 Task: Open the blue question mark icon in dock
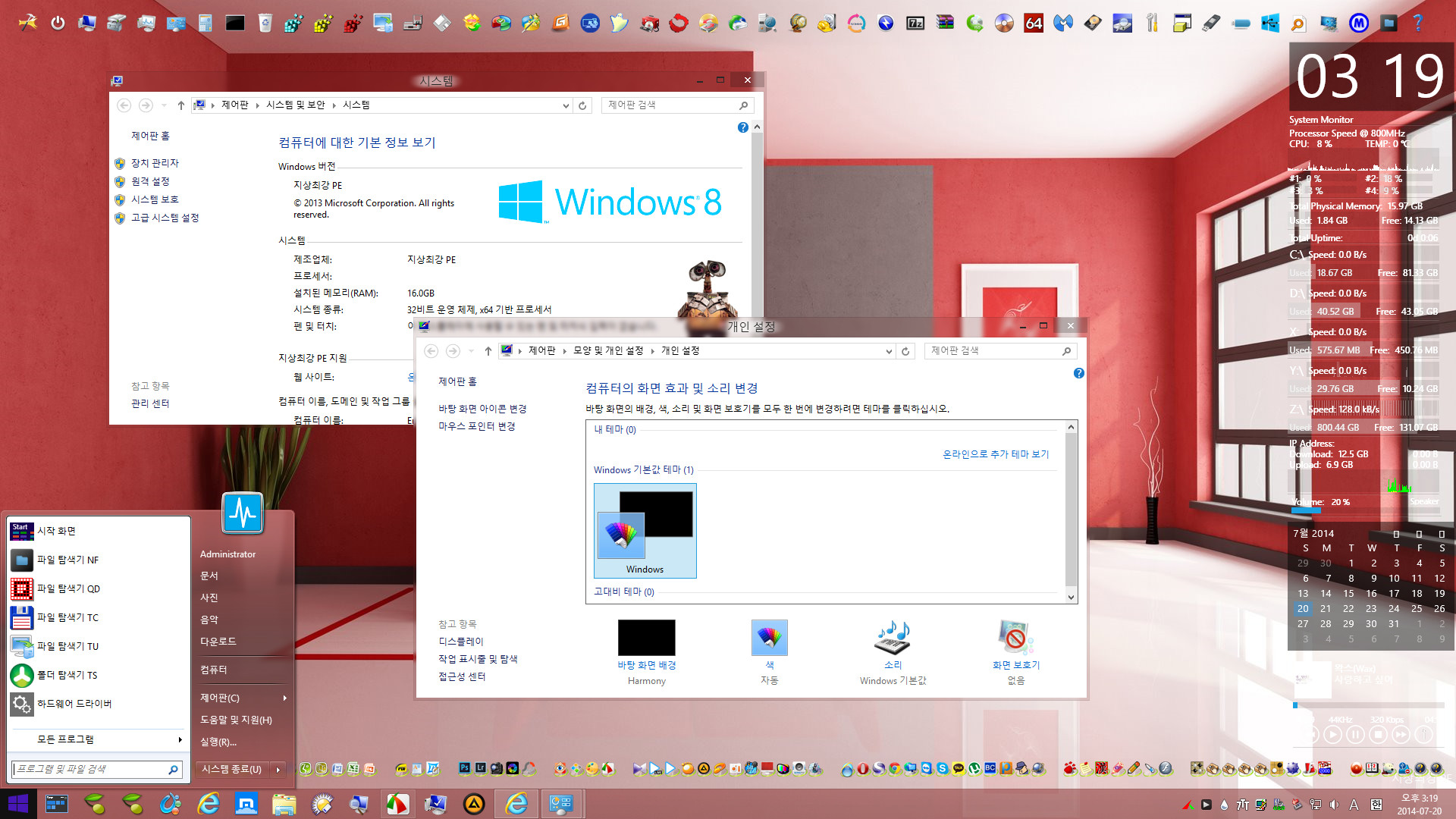pos(1417,23)
